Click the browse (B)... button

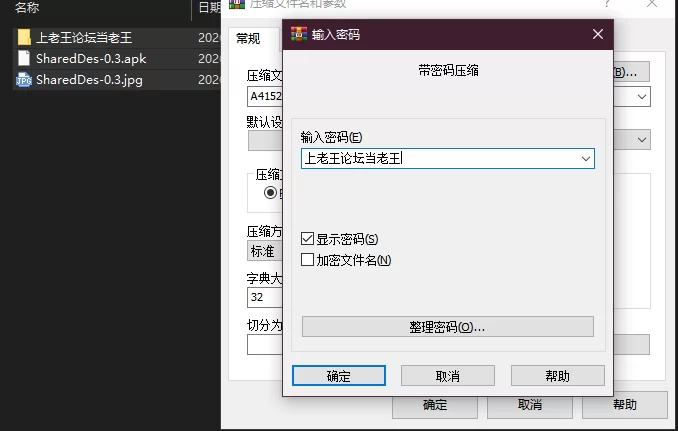(631, 72)
